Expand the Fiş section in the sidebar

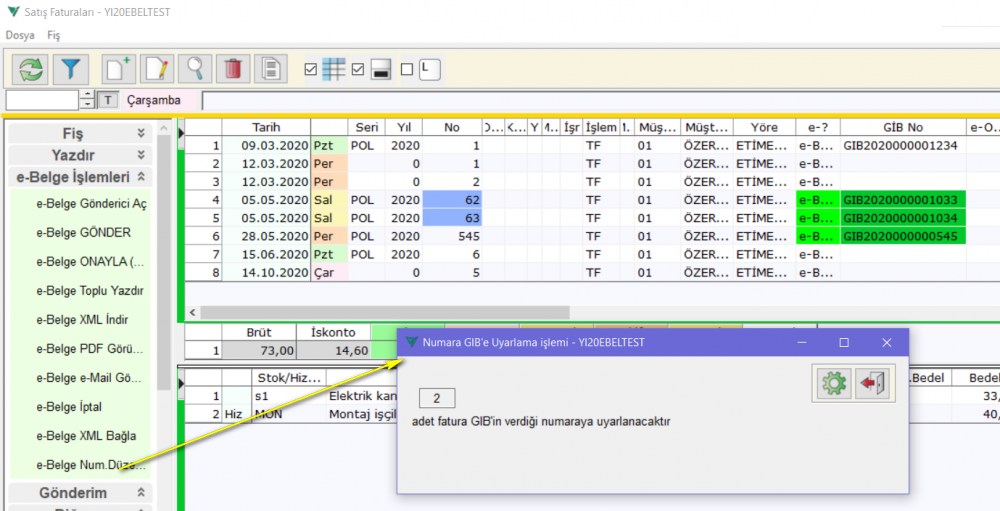(x=141, y=133)
